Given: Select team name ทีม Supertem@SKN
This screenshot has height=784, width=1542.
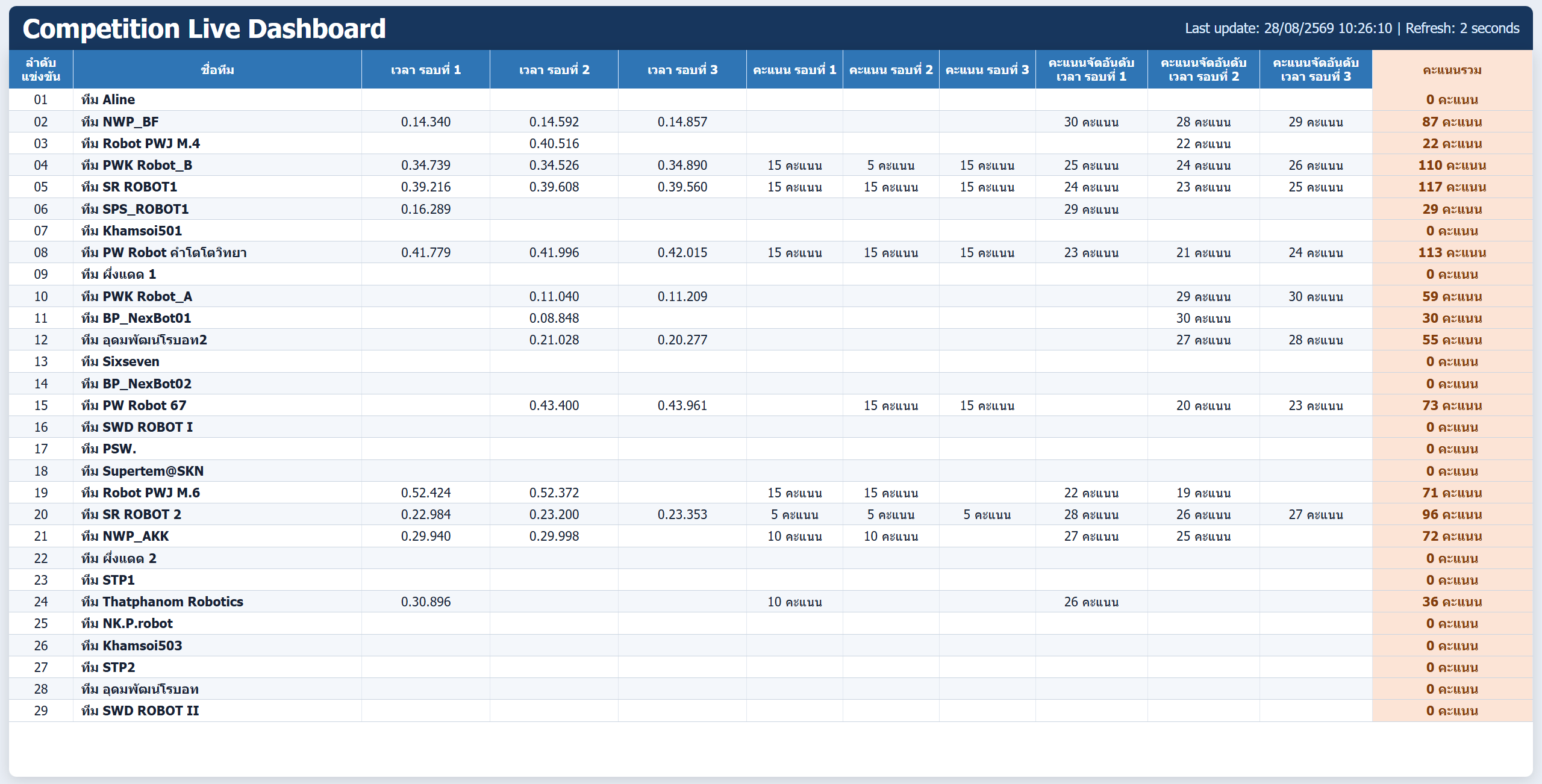Looking at the screenshot, I should click(x=143, y=471).
